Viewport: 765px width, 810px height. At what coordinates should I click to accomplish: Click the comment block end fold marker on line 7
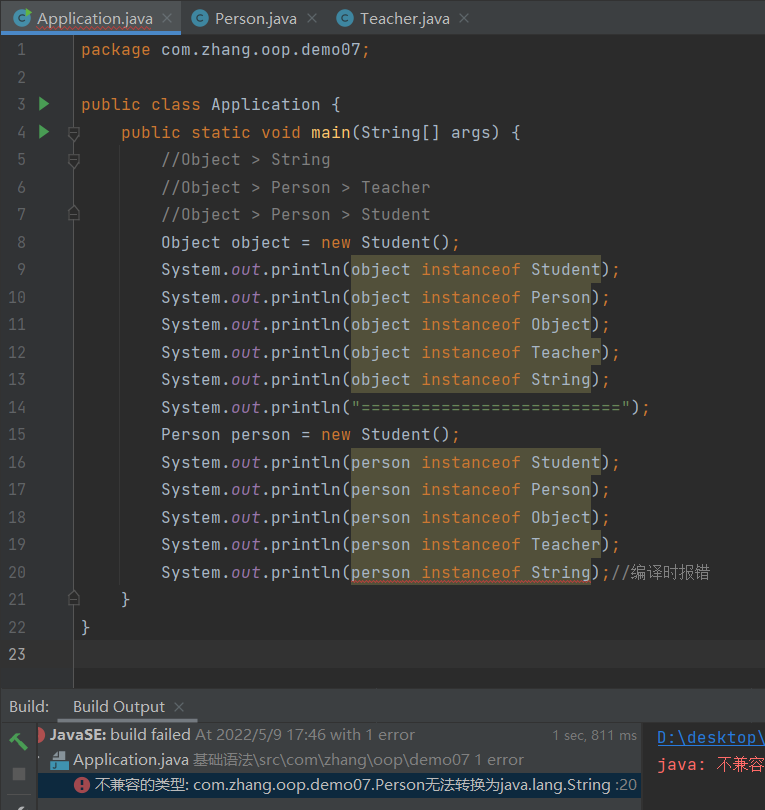coord(74,213)
